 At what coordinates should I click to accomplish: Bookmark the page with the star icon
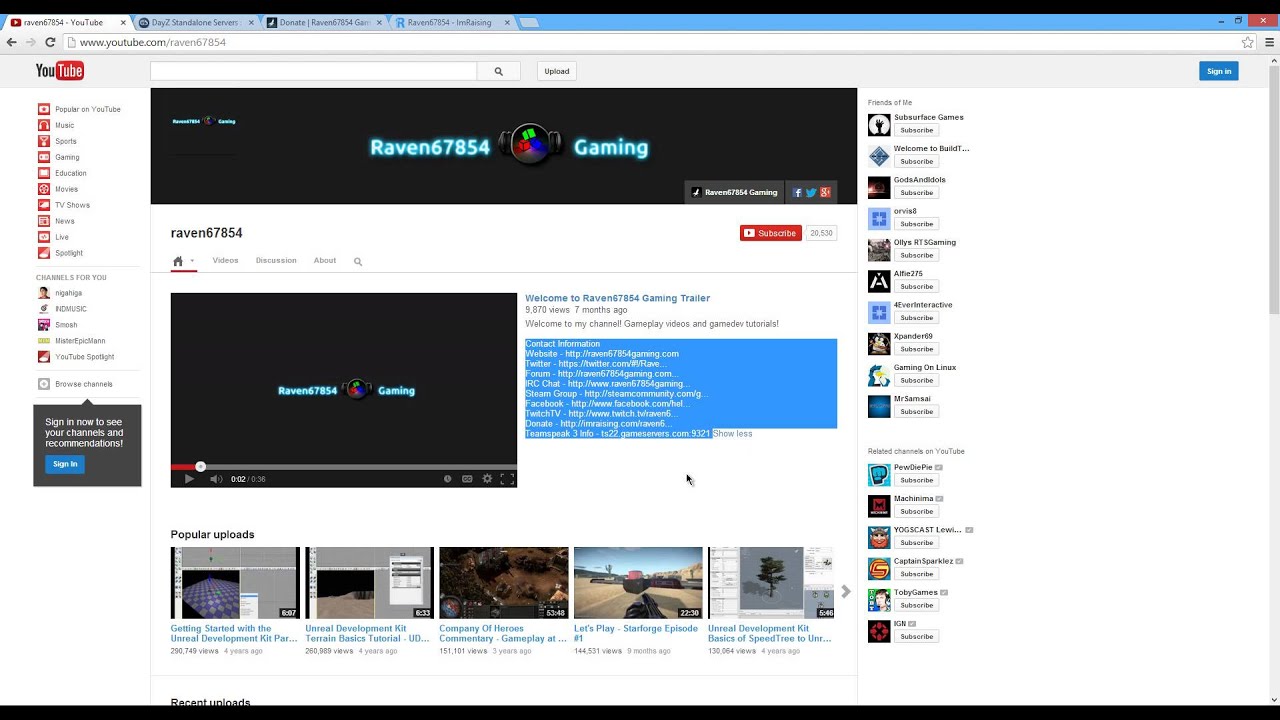coord(1248,42)
